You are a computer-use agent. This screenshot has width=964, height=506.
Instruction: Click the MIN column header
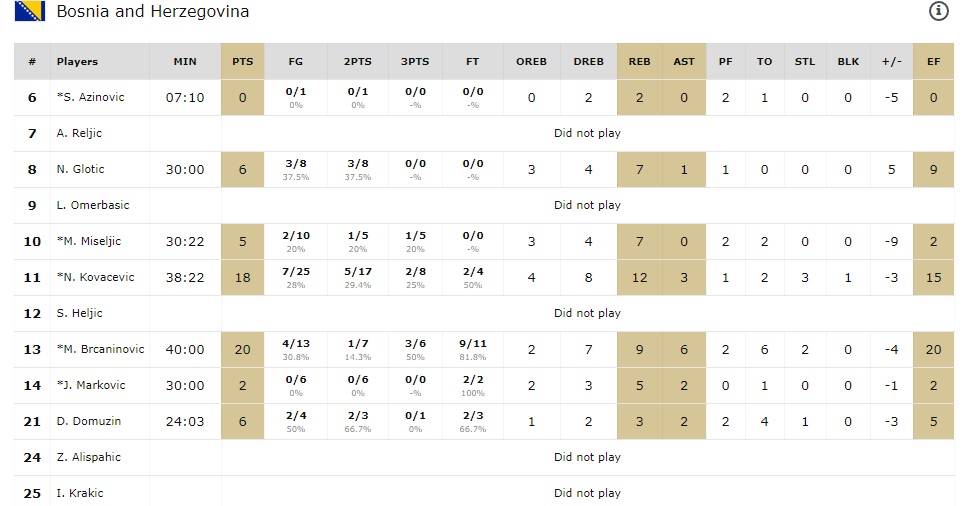[185, 62]
